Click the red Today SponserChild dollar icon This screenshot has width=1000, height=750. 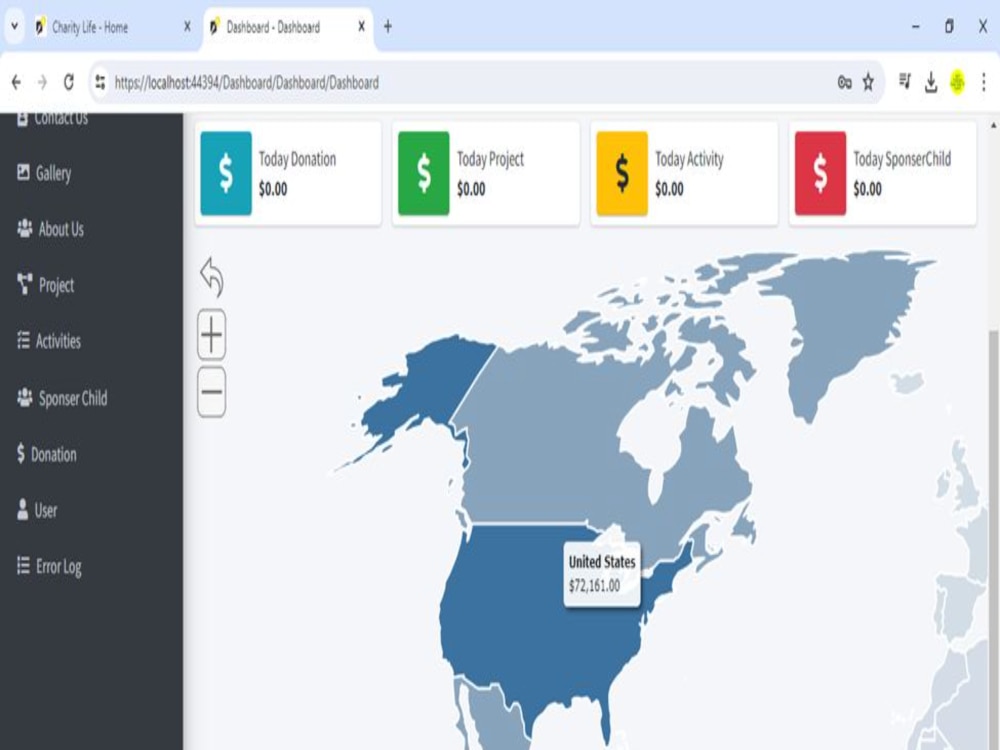[820, 173]
